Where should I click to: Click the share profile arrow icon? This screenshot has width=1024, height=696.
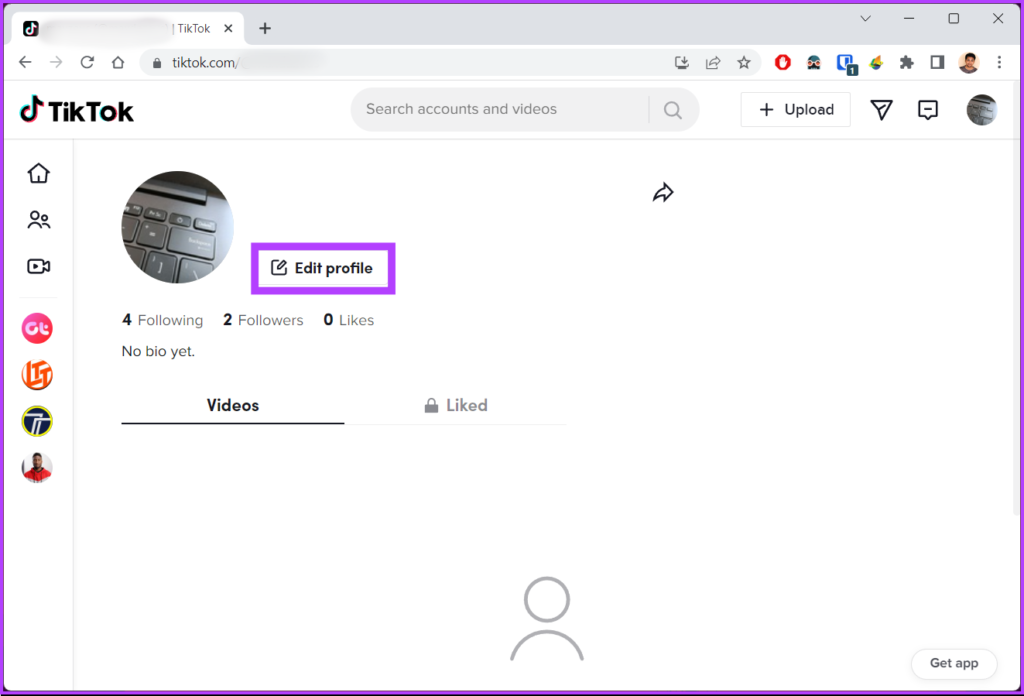663,193
